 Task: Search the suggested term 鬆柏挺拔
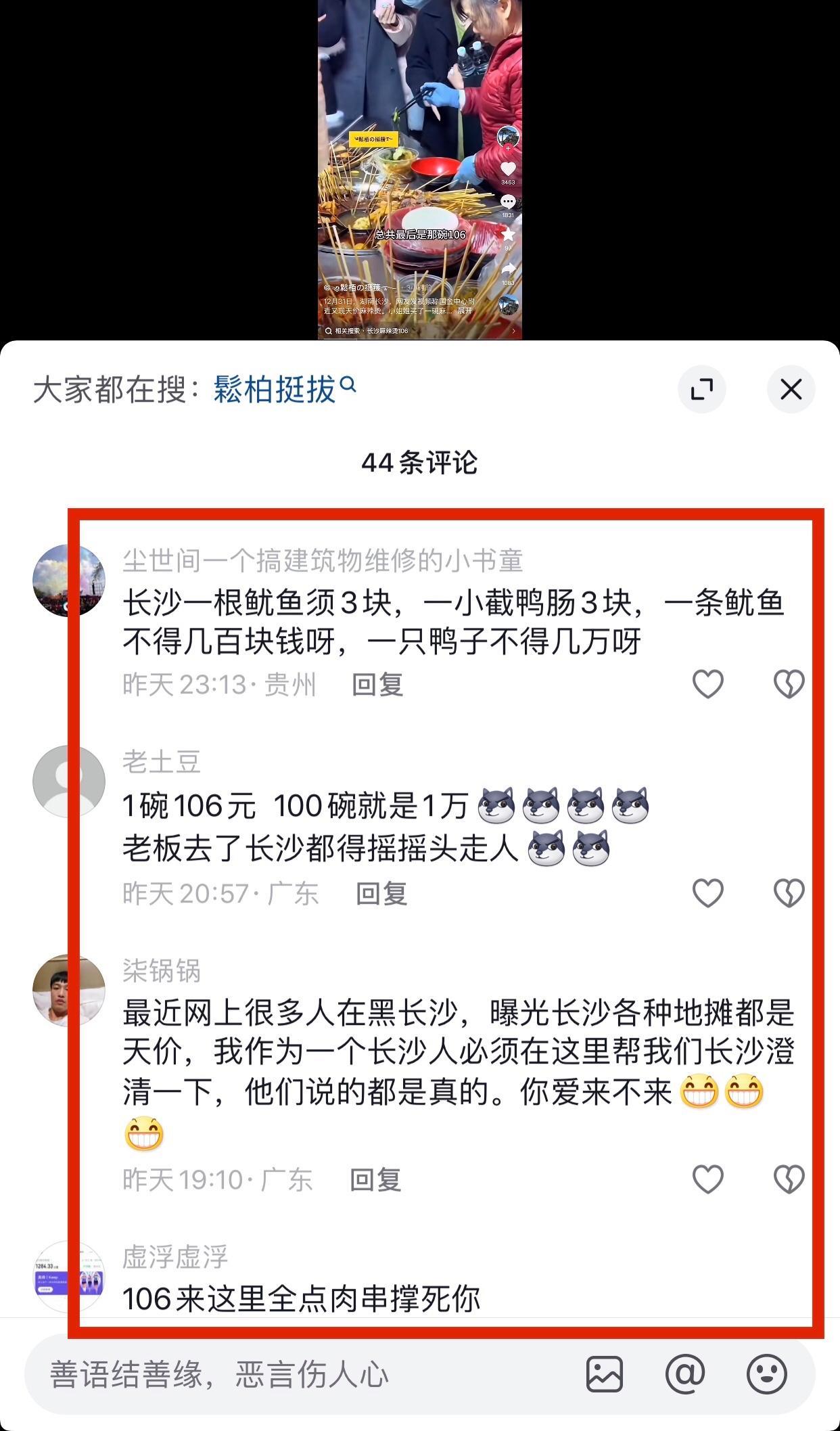pos(284,389)
